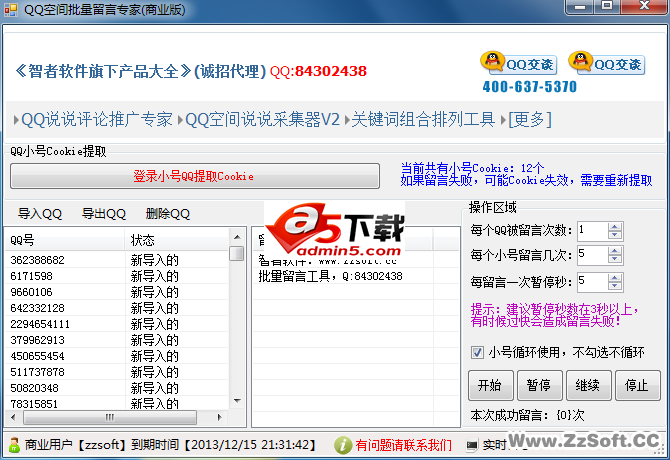The height and width of the screenshot is (460, 670).
Task: Click 有问题请联系我们 link
Action: click(x=403, y=445)
